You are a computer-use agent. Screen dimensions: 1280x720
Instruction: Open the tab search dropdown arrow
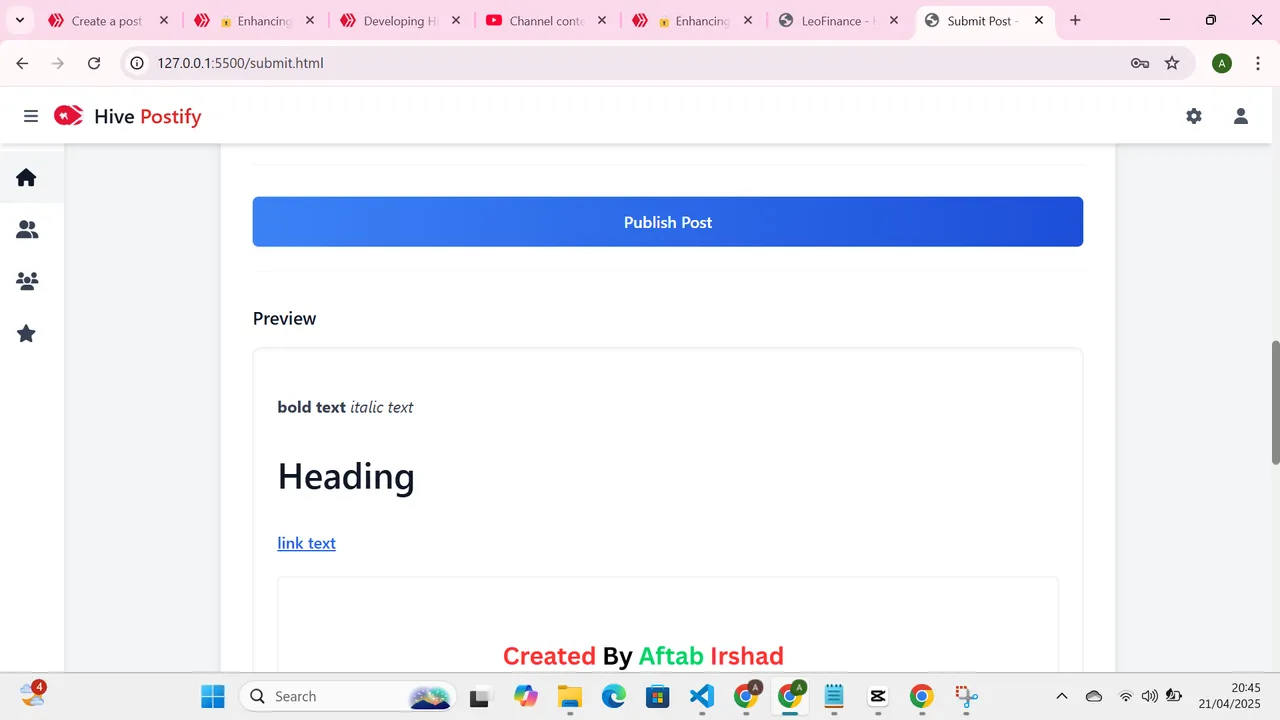pyautogui.click(x=19, y=20)
